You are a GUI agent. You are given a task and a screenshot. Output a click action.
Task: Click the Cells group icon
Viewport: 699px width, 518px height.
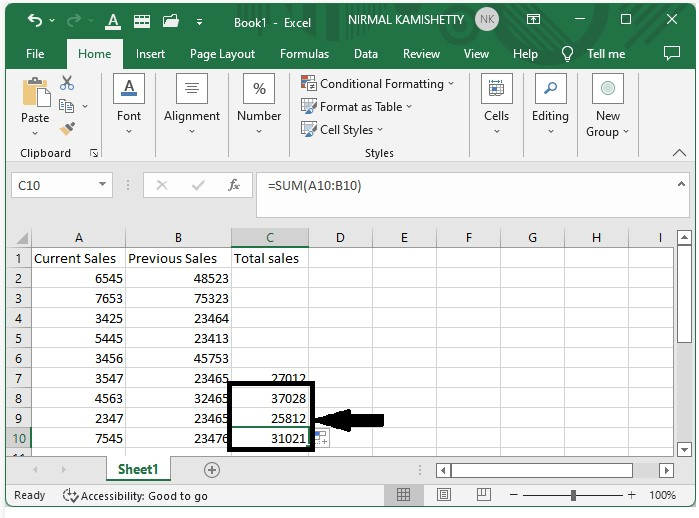pyautogui.click(x=496, y=90)
